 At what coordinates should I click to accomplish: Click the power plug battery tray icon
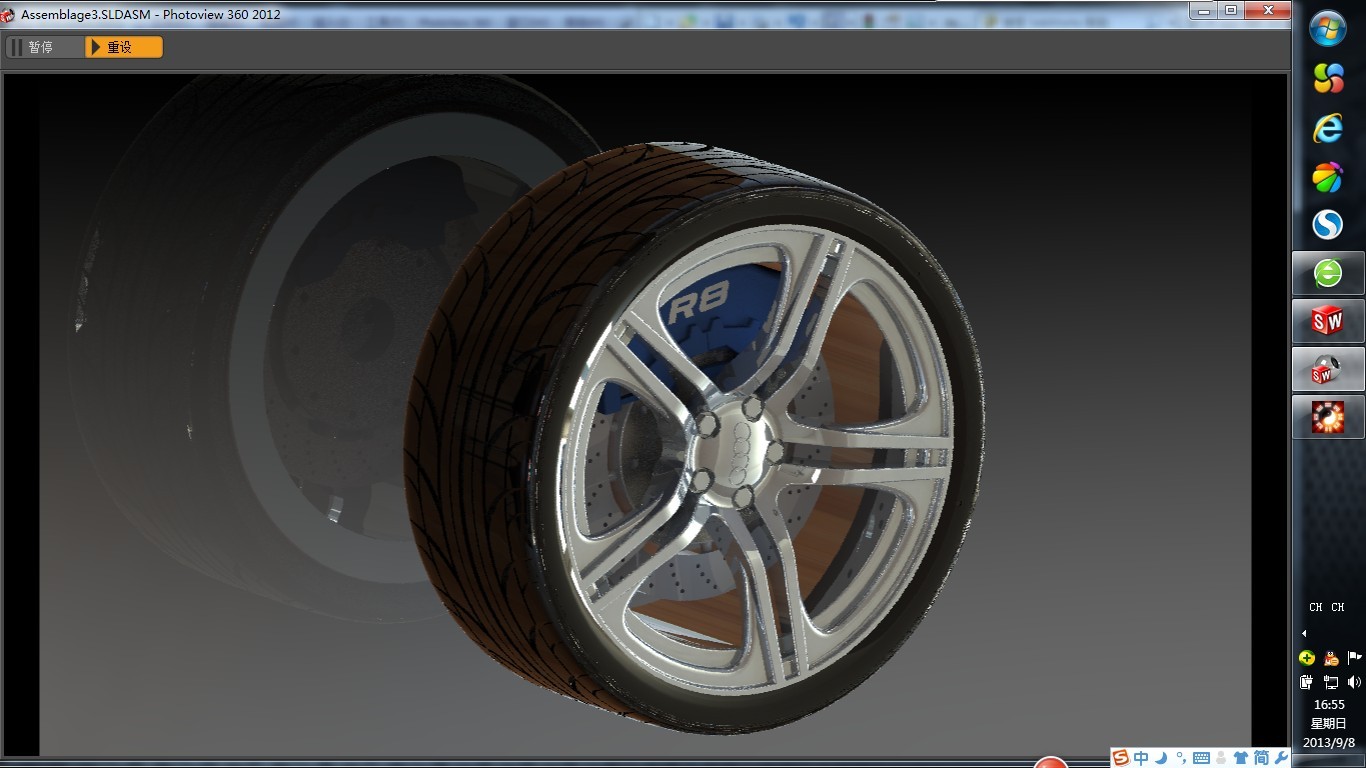pos(1306,682)
